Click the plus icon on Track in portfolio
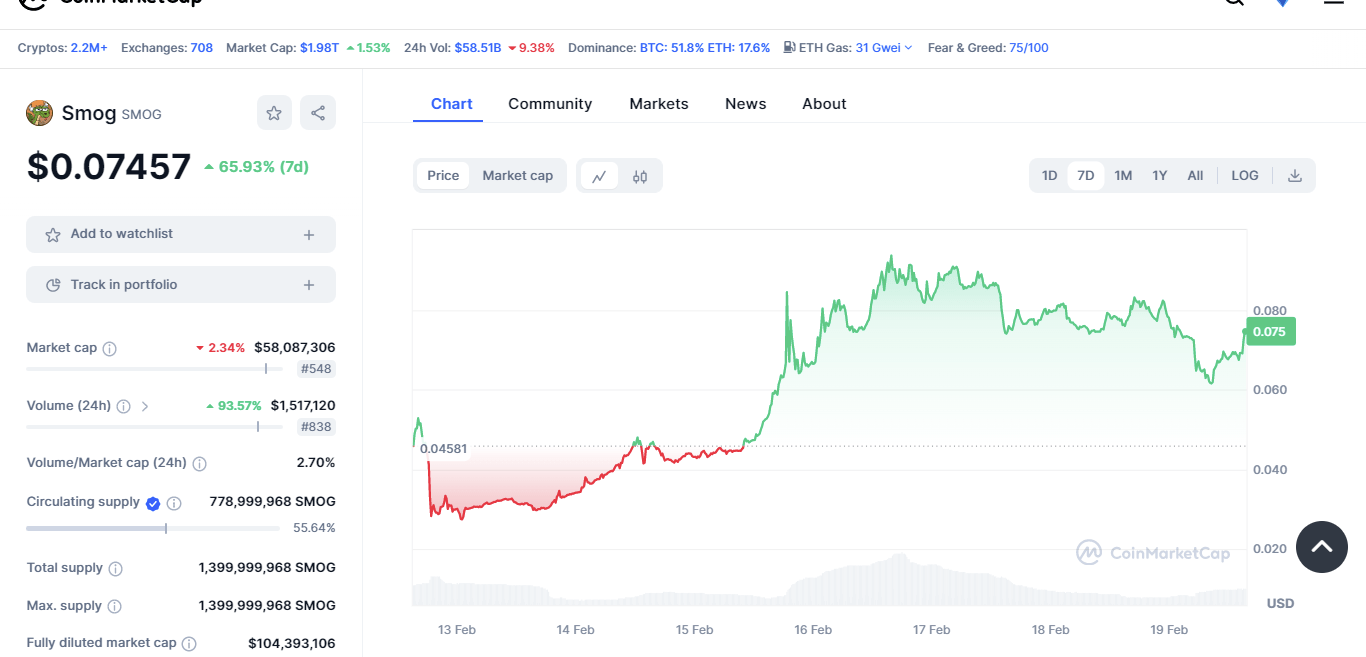Screen dimensions: 1366x657 point(309,286)
